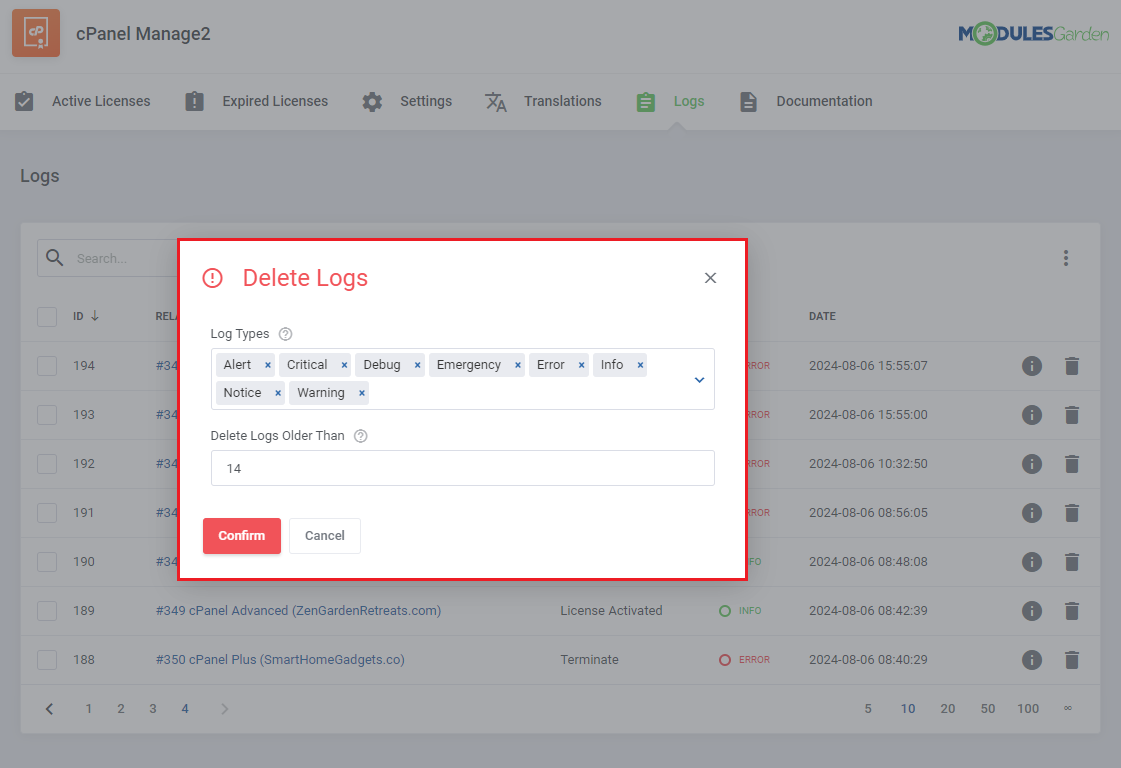Delete log 189 with trash icon
Screen dimensions: 1121x768
click(1072, 611)
